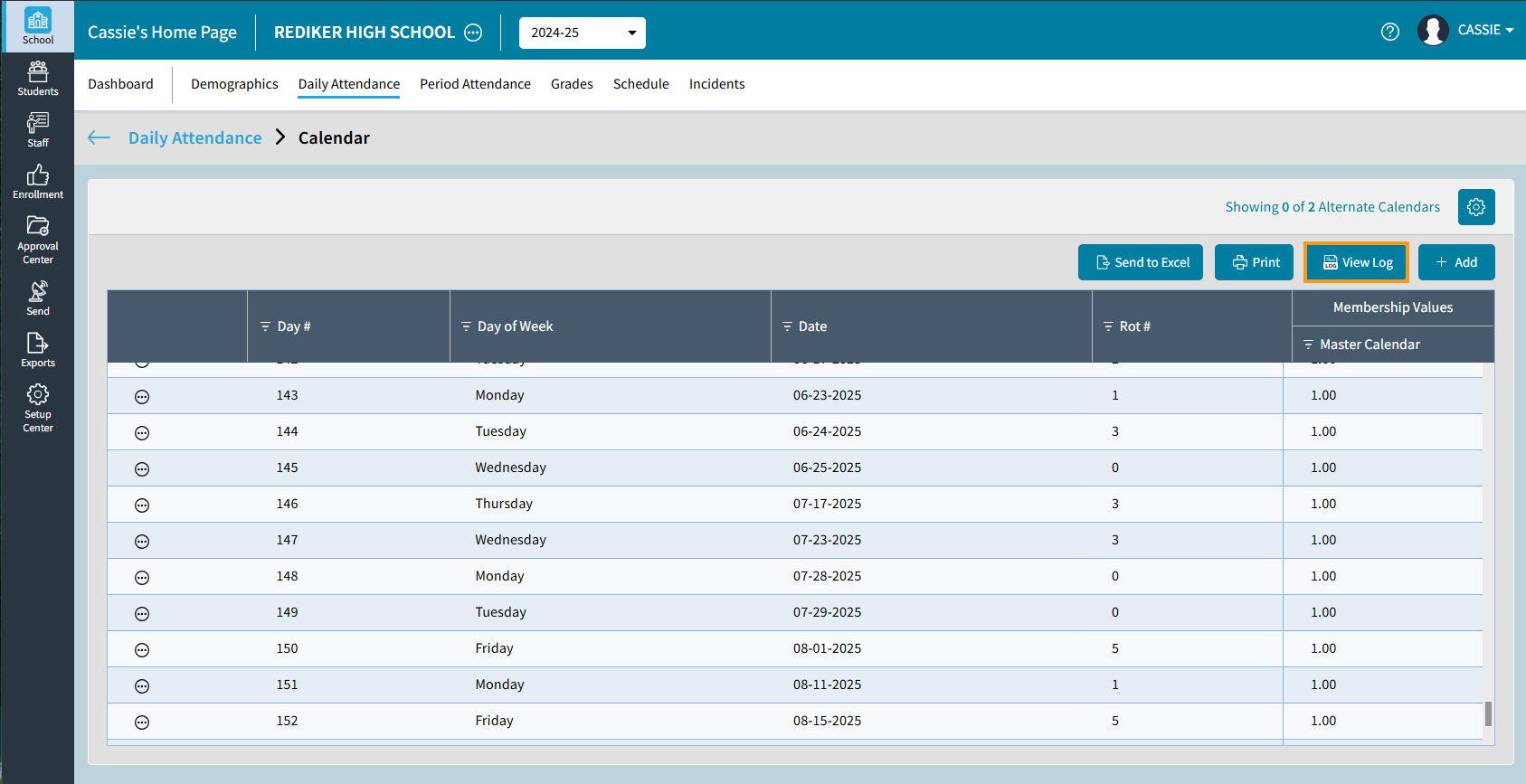
Task: Expand the CASSIE user menu
Action: click(x=1485, y=30)
